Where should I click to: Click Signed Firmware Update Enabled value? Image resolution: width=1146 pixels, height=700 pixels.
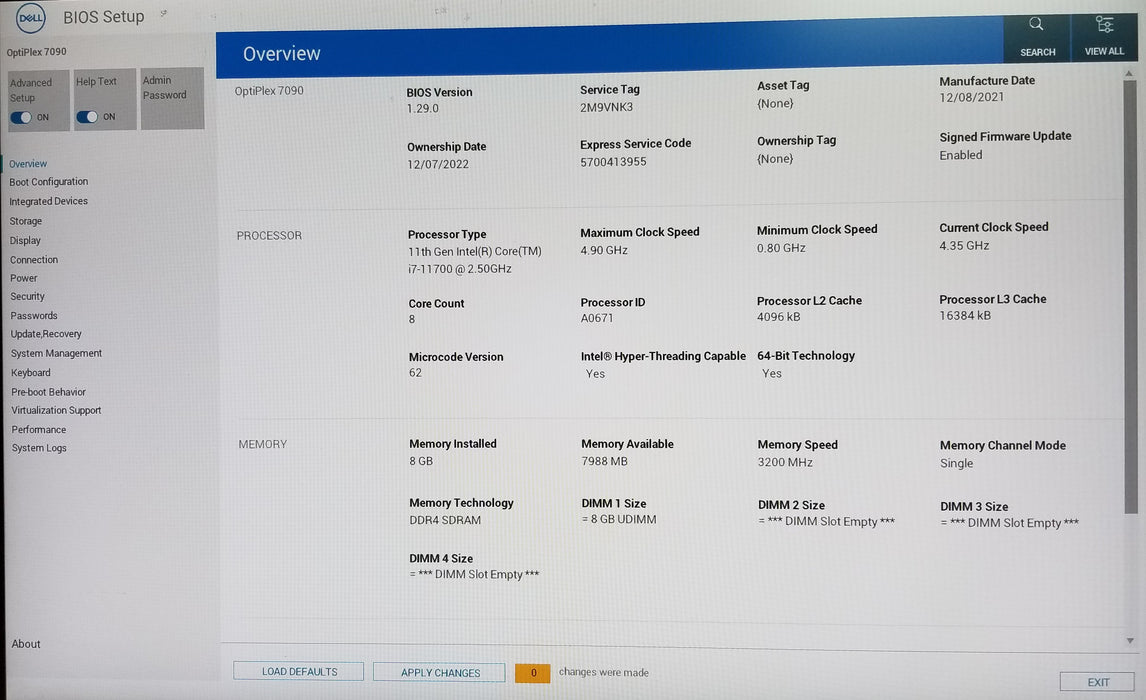point(960,155)
